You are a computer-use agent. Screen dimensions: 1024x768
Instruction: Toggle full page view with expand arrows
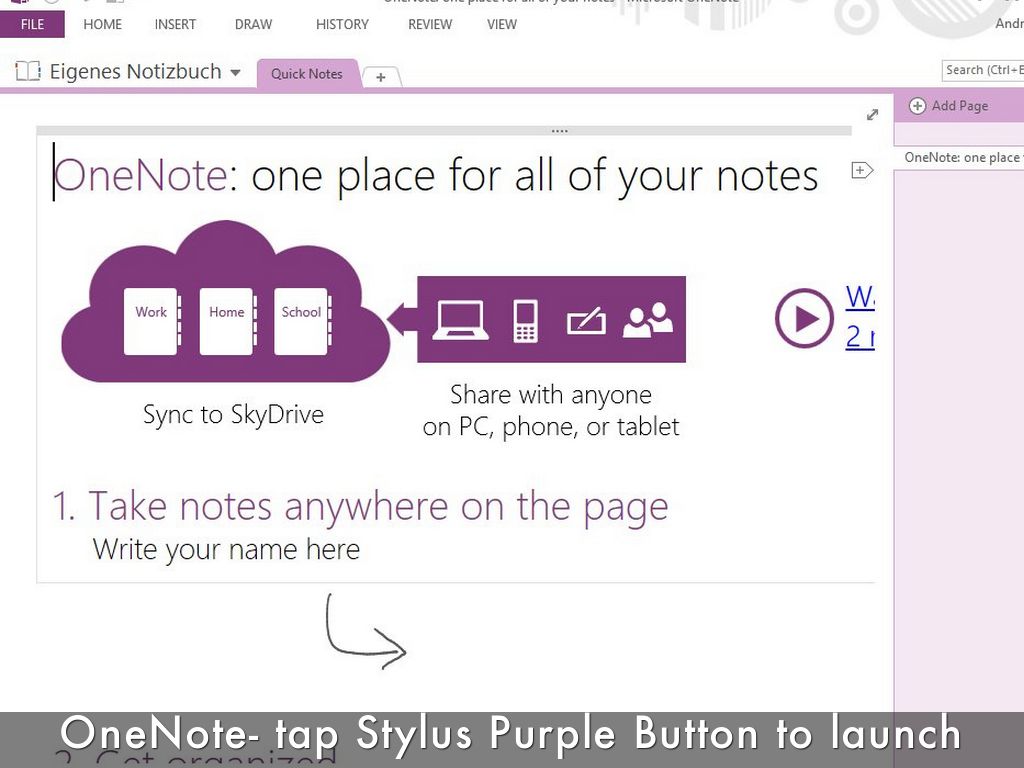[x=872, y=115]
